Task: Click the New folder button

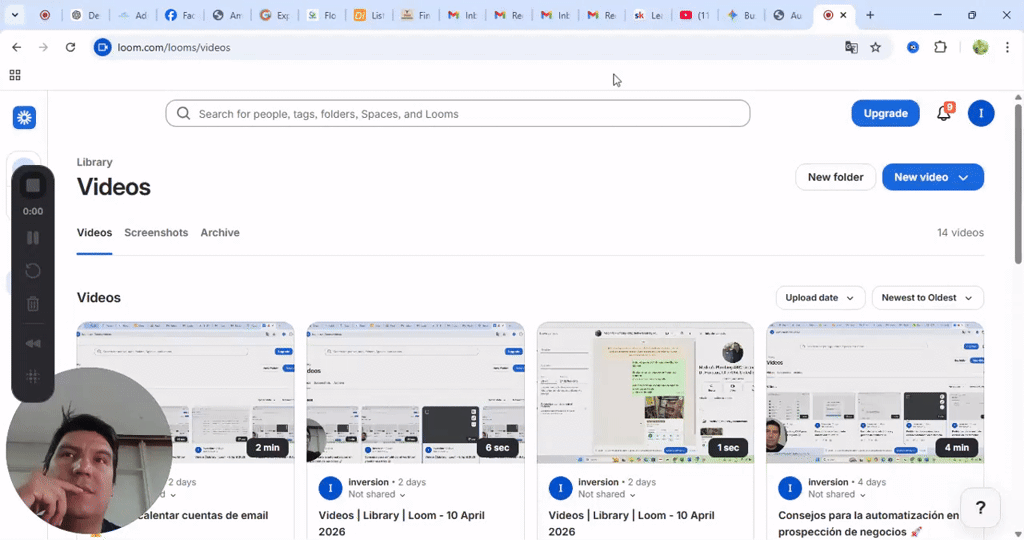Action: point(835,177)
